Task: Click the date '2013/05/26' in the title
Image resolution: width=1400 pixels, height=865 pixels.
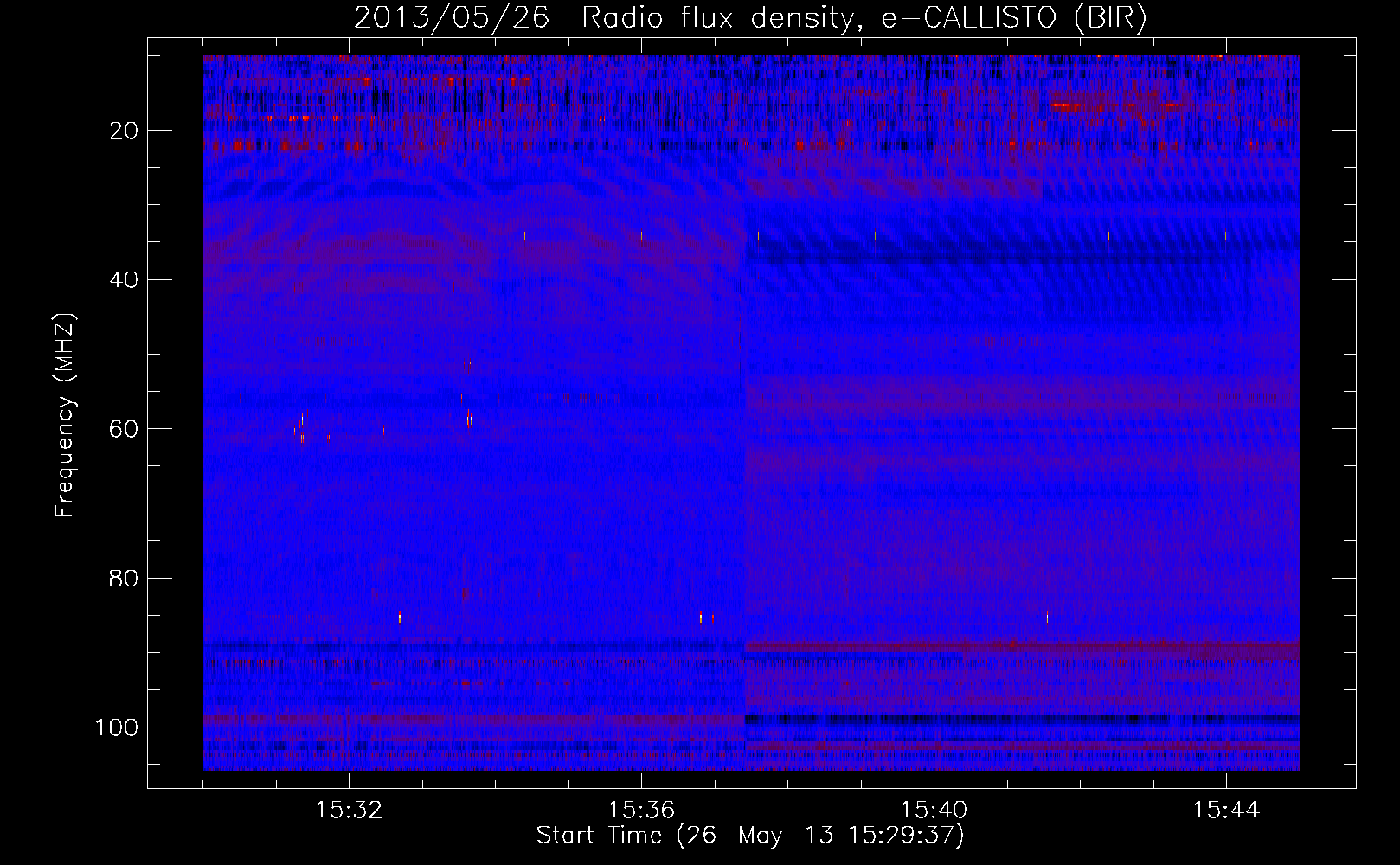Action: [x=452, y=18]
